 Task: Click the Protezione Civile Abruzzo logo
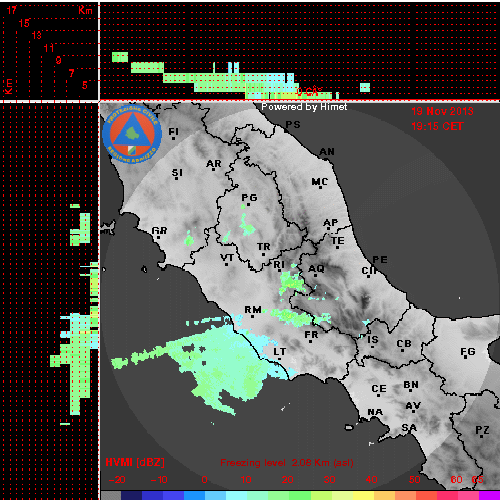[132, 134]
